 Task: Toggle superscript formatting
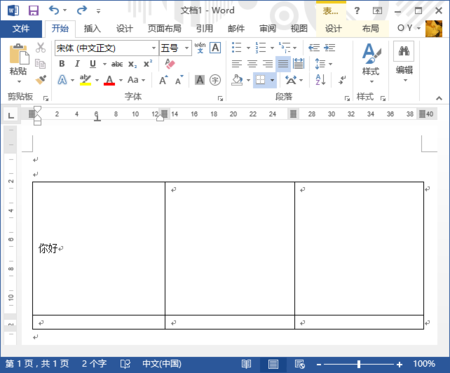click(x=148, y=64)
